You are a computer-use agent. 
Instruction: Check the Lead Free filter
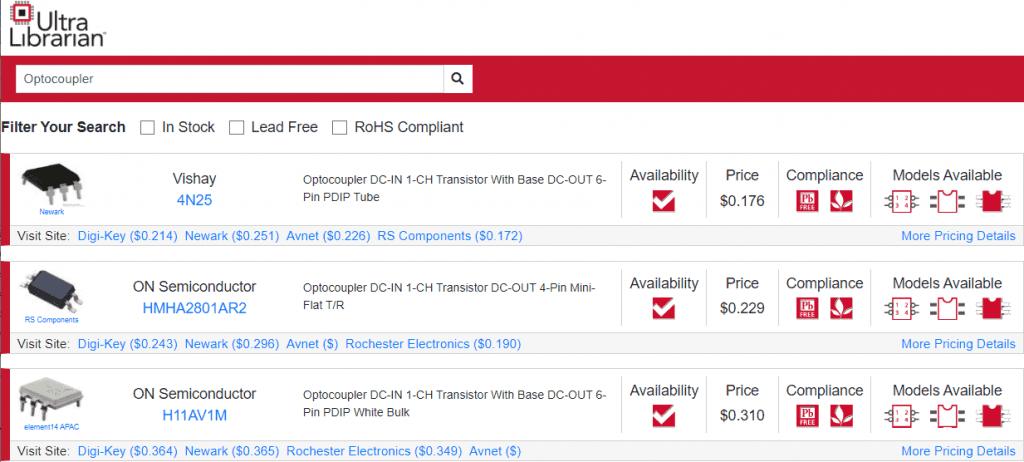[237, 128]
